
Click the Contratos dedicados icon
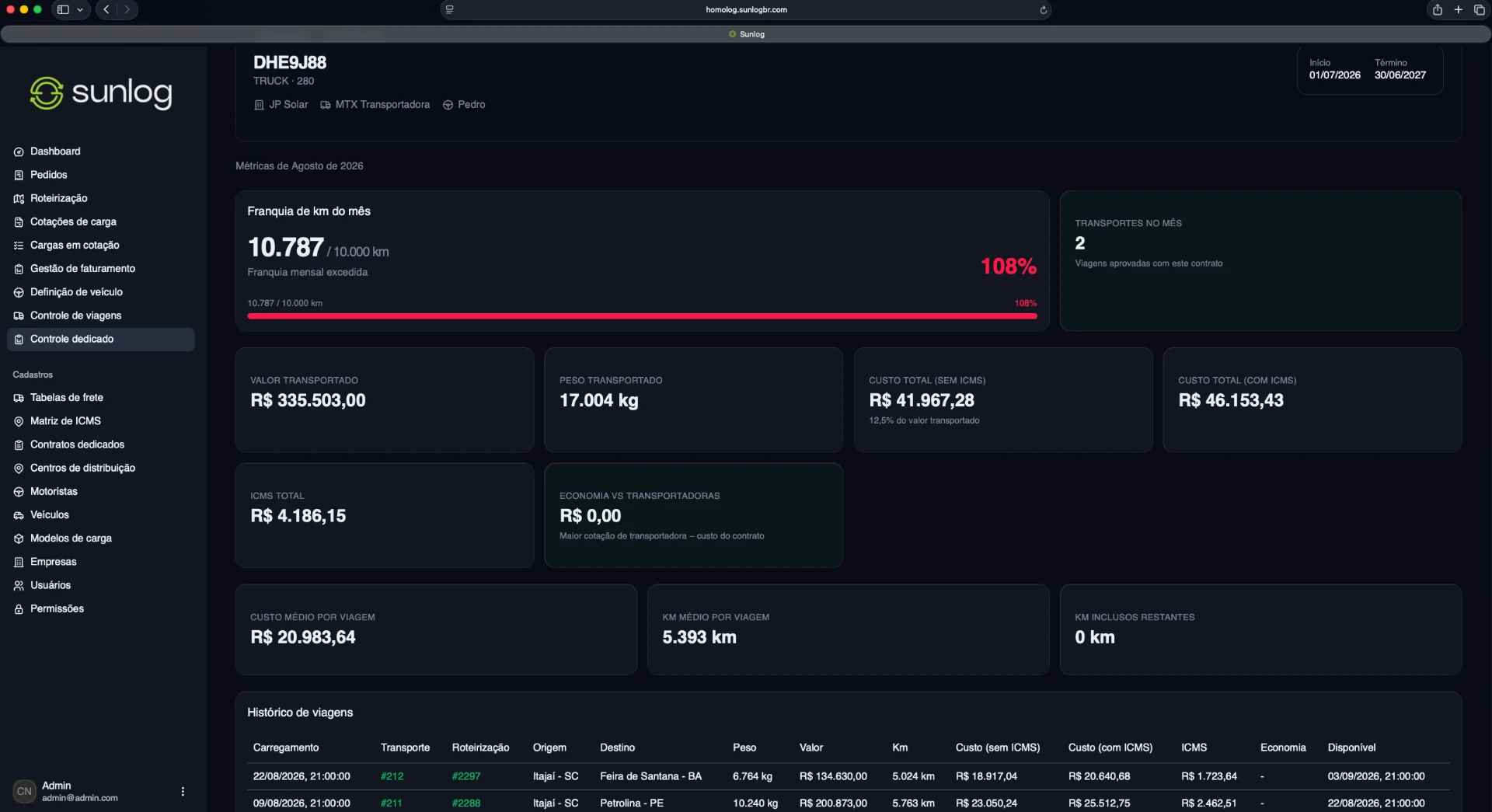click(x=19, y=445)
